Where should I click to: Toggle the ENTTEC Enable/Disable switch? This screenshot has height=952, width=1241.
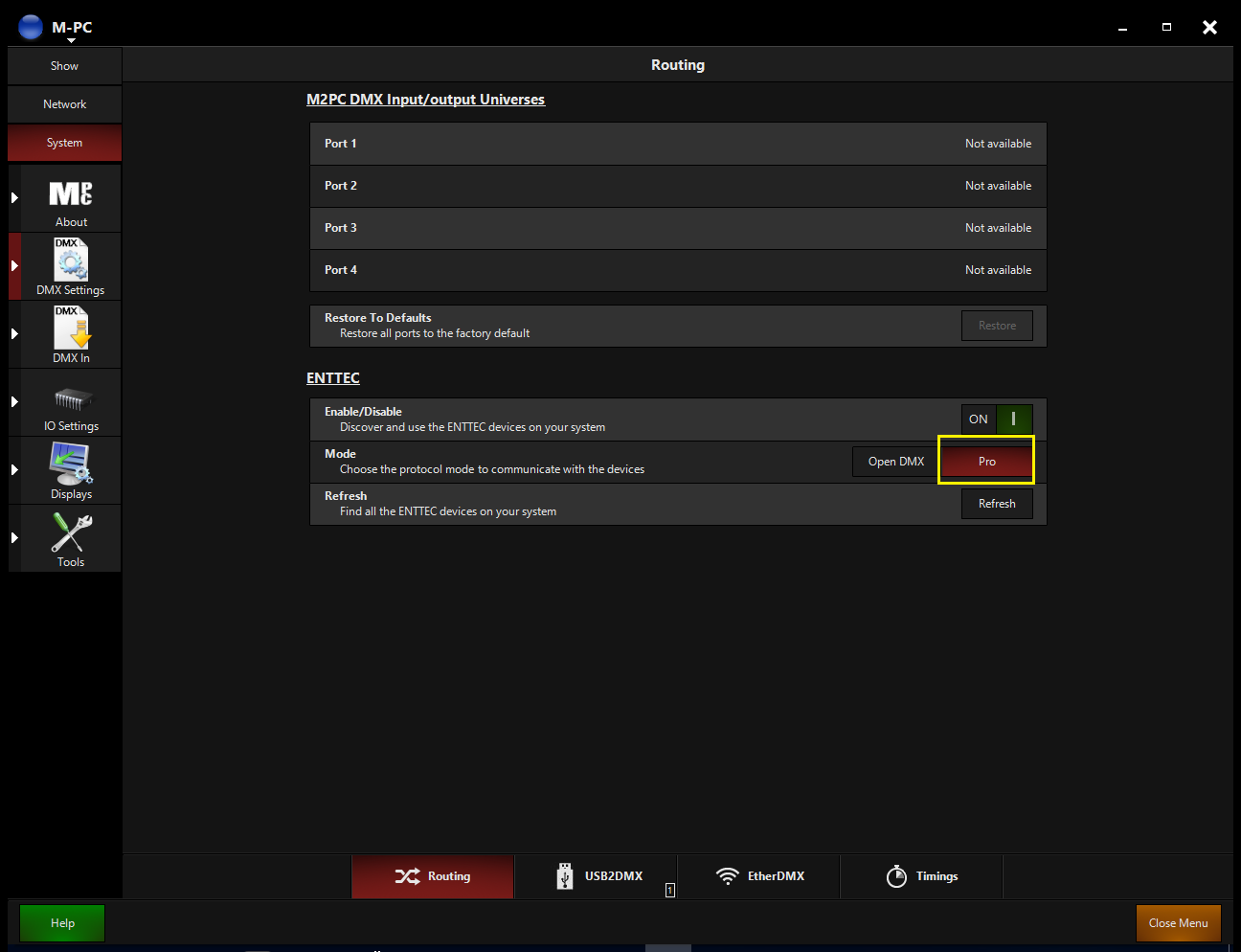point(997,419)
